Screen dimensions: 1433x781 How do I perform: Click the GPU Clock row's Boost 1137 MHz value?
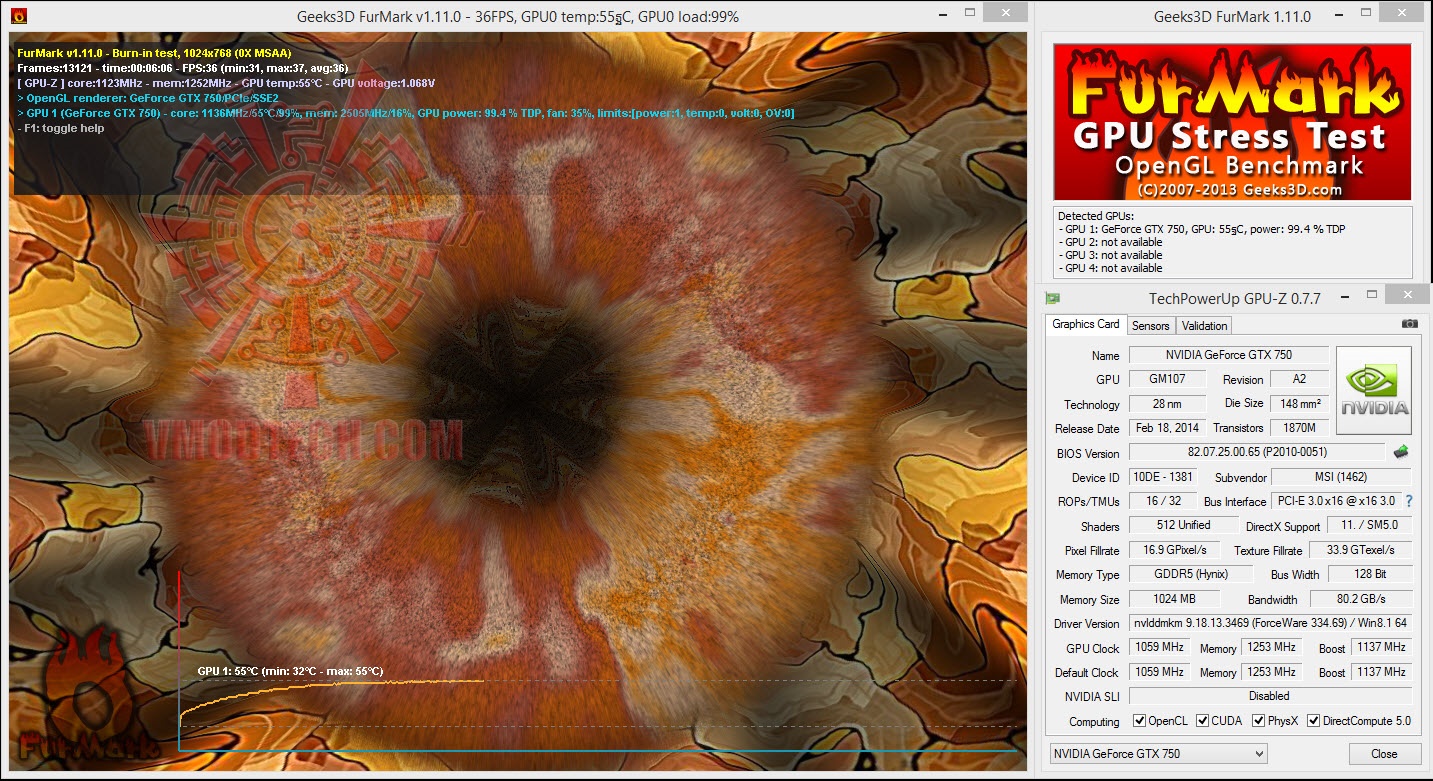[1381, 647]
